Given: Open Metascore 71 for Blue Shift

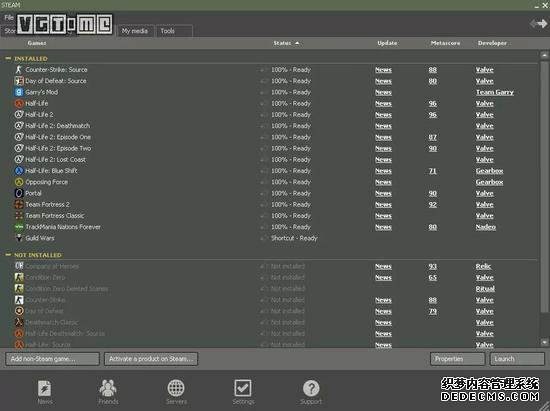Looking at the screenshot, I should tap(432, 170).
